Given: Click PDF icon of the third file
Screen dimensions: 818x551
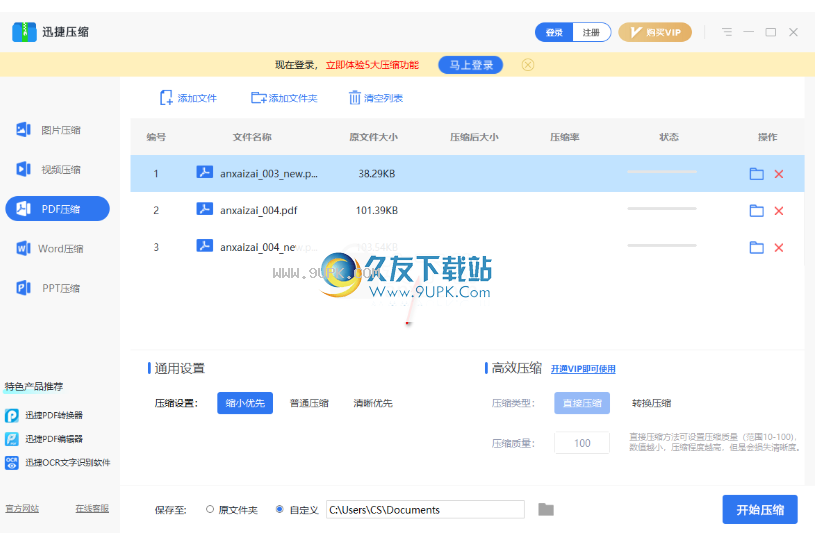Looking at the screenshot, I should pyautogui.click(x=204, y=246).
